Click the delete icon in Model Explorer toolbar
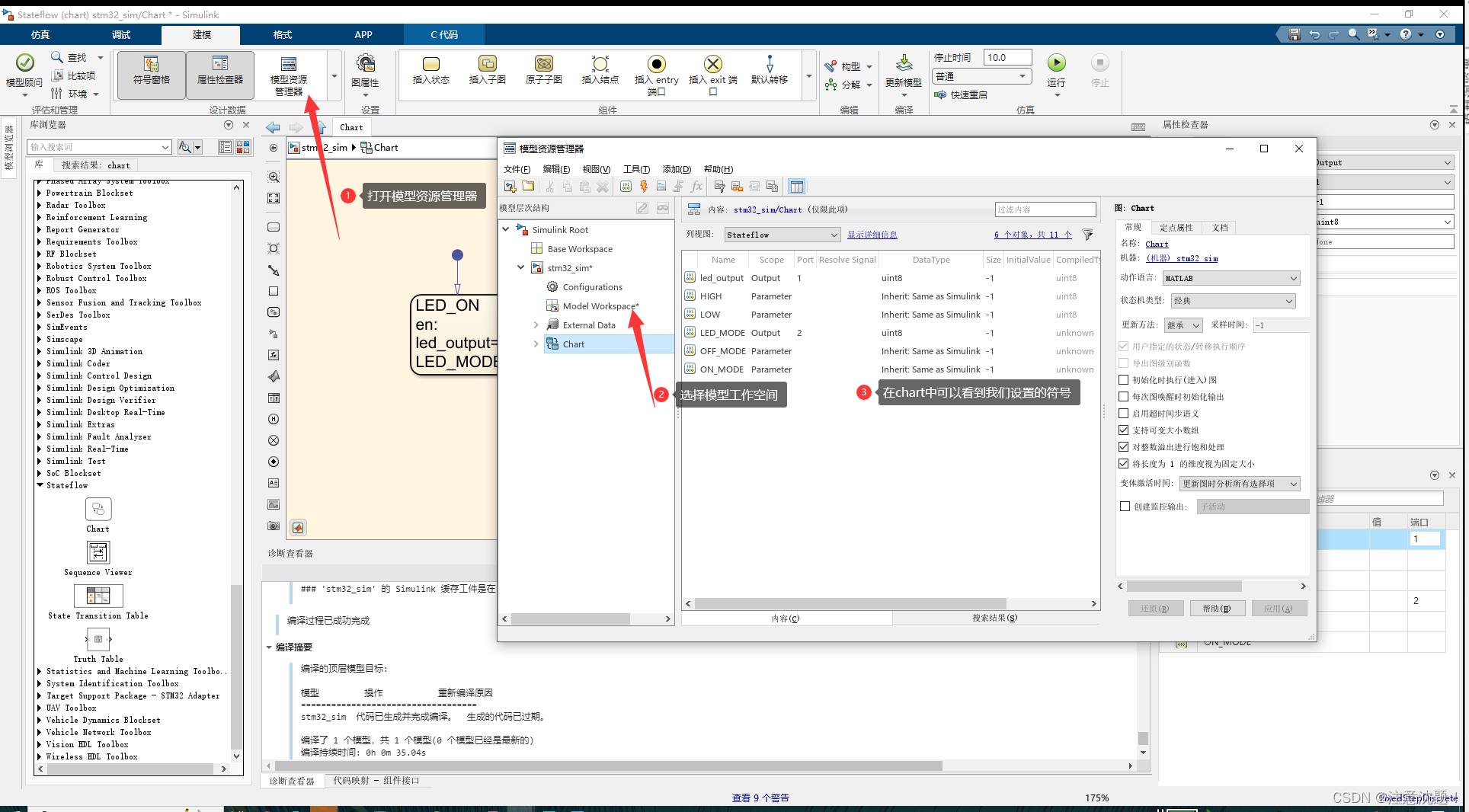The height and width of the screenshot is (812, 1469). [x=602, y=187]
